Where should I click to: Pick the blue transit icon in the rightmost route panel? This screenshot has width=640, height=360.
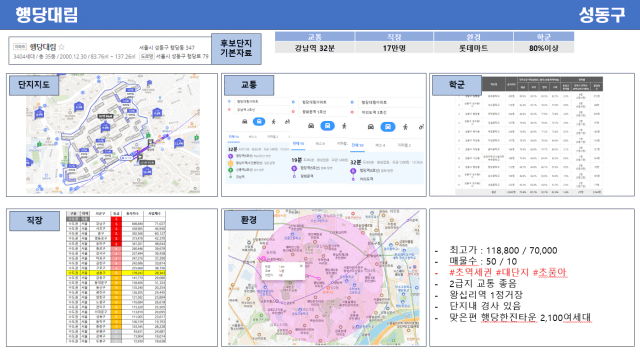(388, 127)
